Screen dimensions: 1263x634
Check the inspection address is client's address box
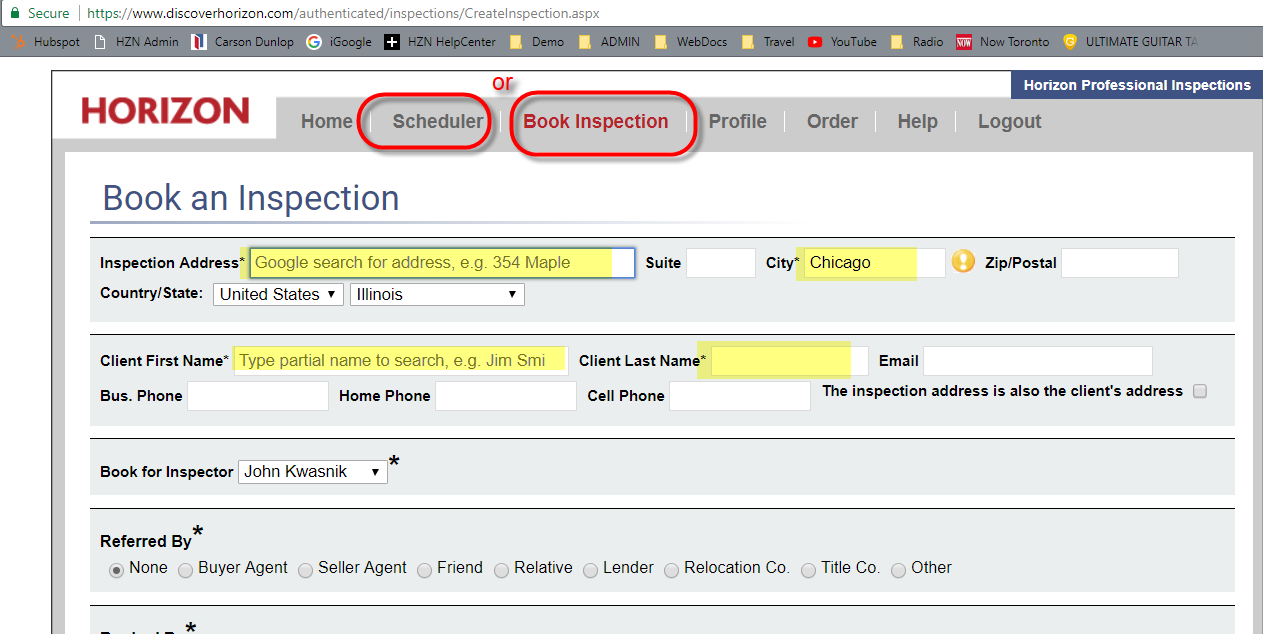point(1200,392)
